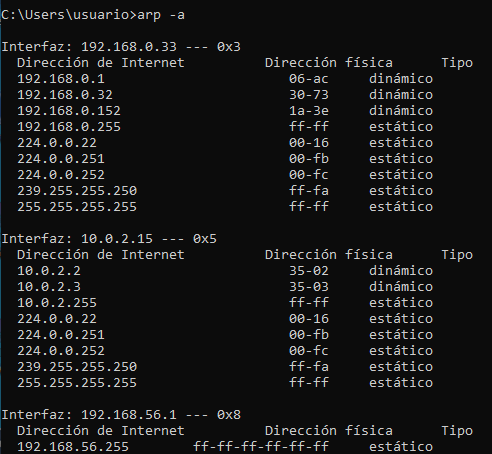The image size is (492, 454).
Task: Click IP address 192.168.0.255
Action: pos(69,127)
